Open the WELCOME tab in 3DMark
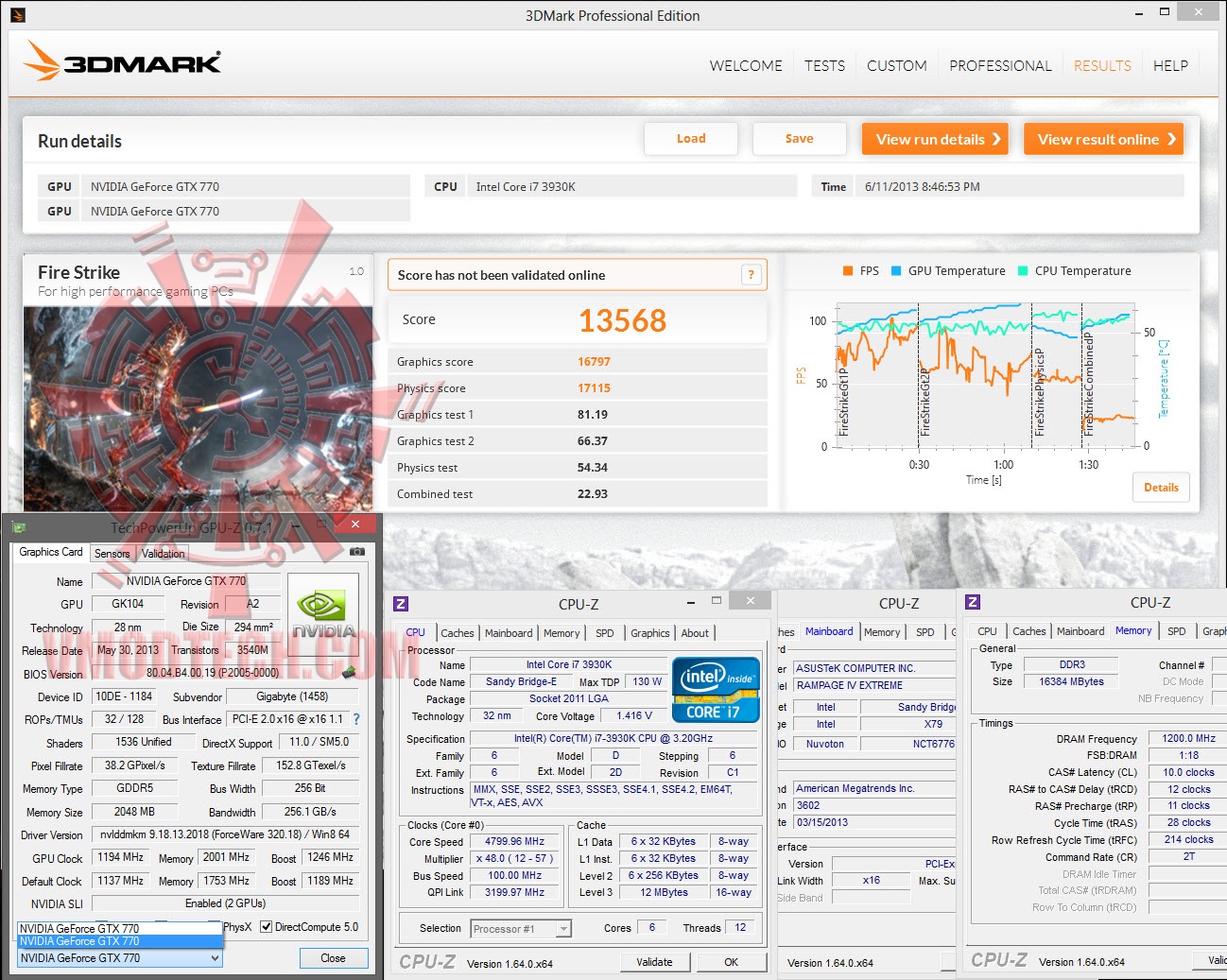Image resolution: width=1227 pixels, height=980 pixels. (746, 66)
